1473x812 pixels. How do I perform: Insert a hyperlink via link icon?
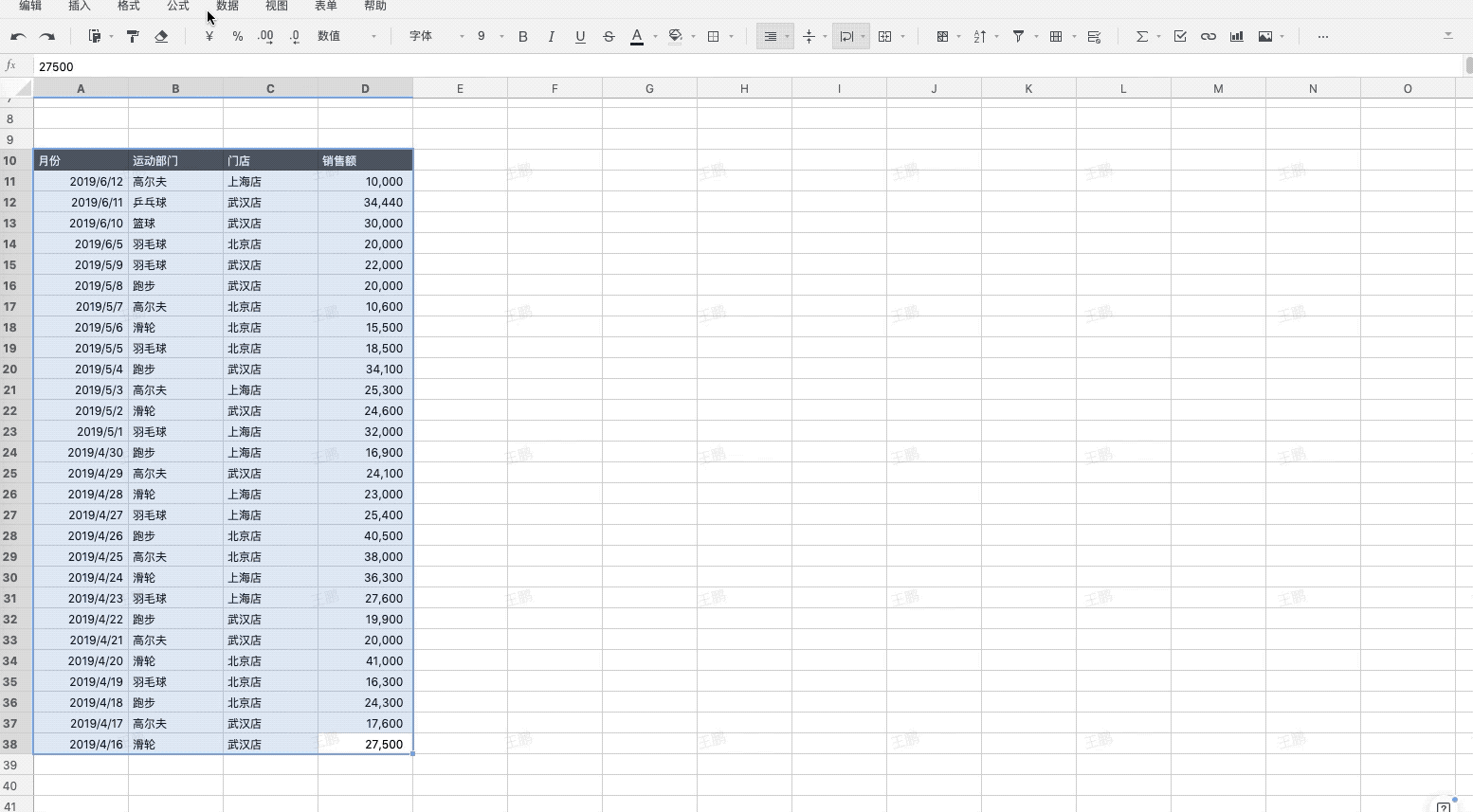[1209, 37]
